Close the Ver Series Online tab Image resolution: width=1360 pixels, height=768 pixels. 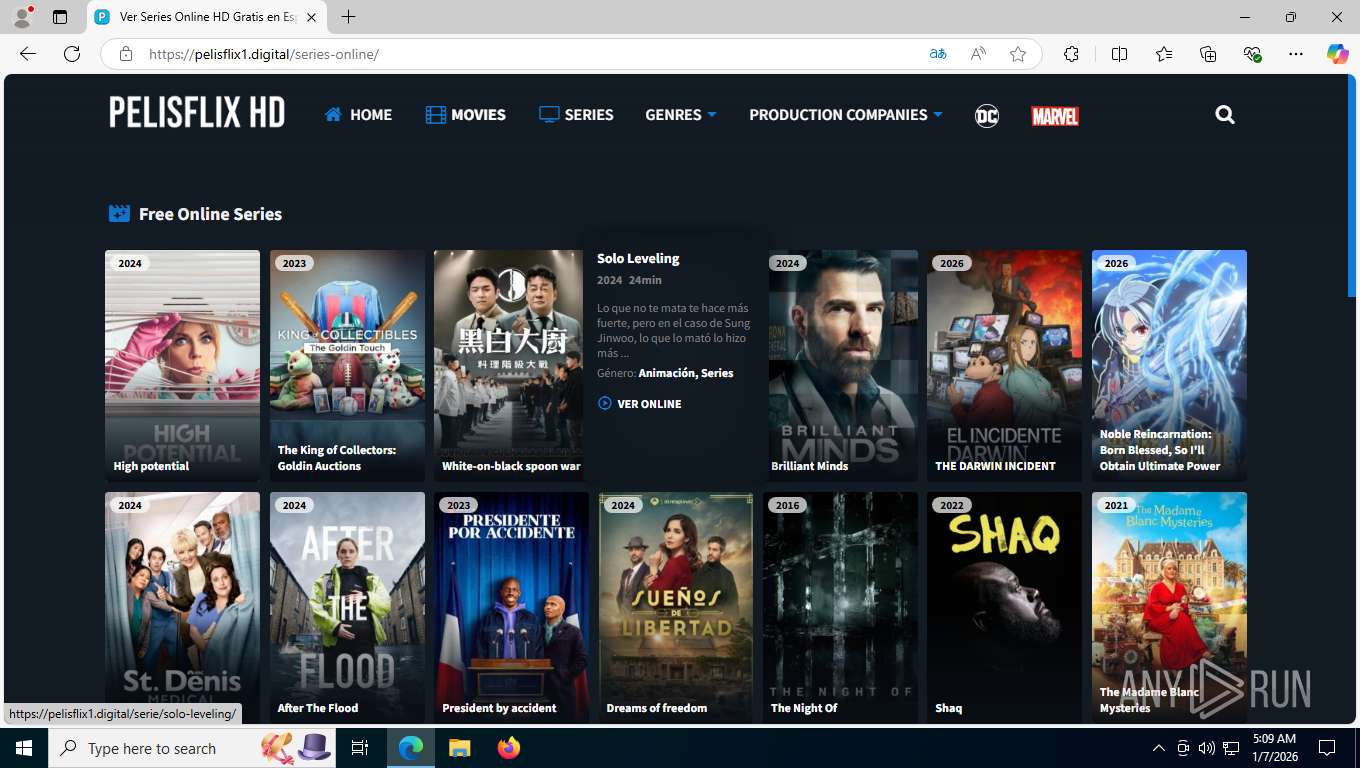[x=311, y=17]
